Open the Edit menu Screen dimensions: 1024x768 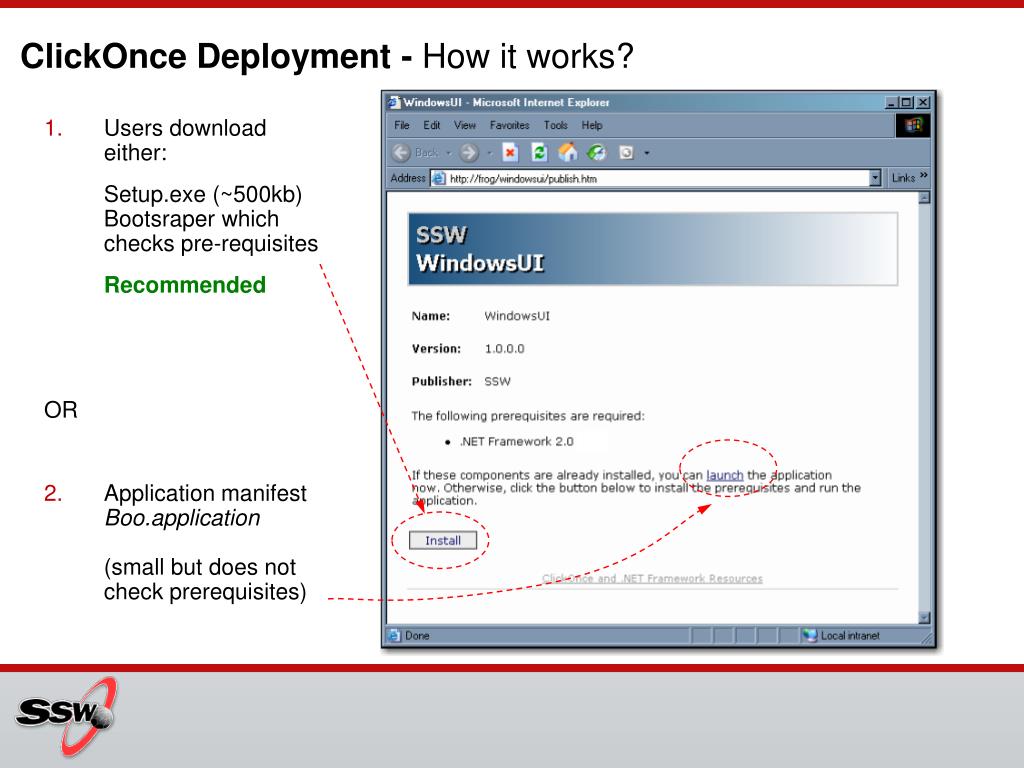432,125
